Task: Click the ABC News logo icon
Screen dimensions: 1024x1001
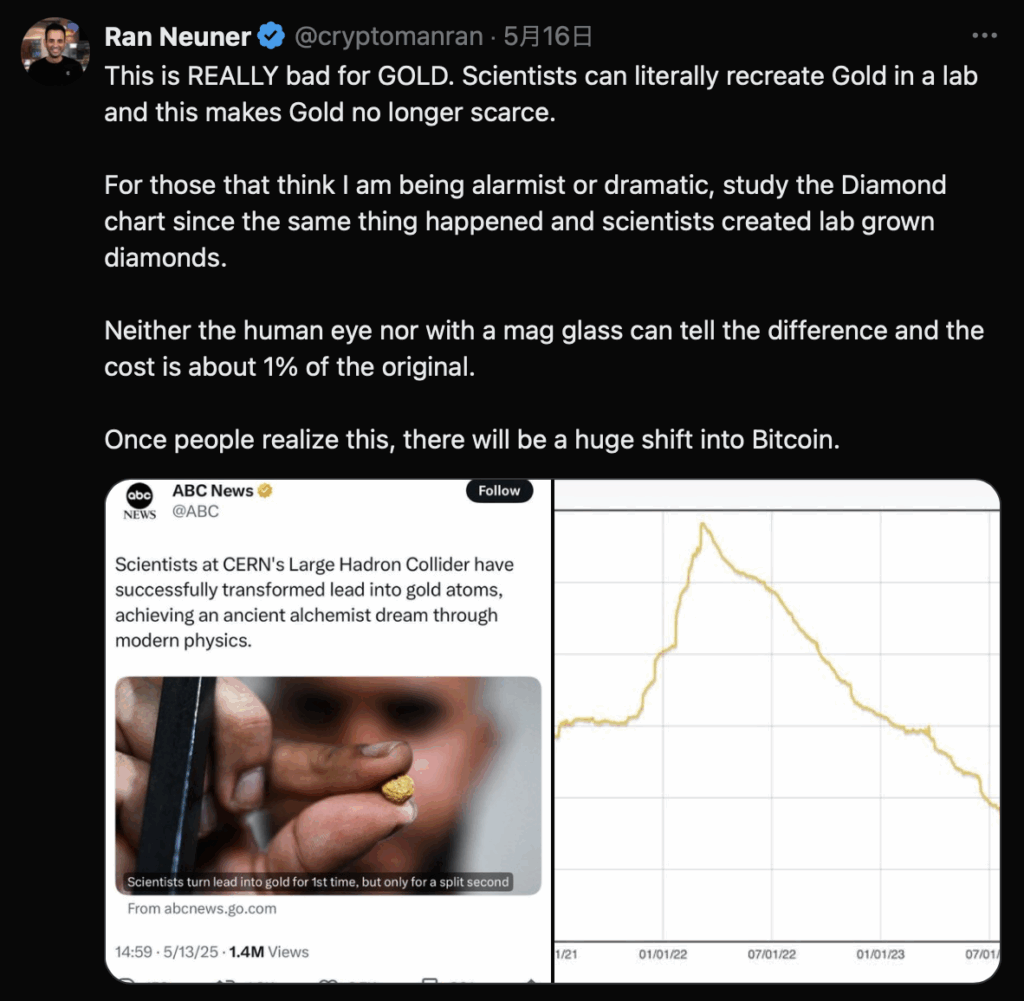Action: coord(139,500)
